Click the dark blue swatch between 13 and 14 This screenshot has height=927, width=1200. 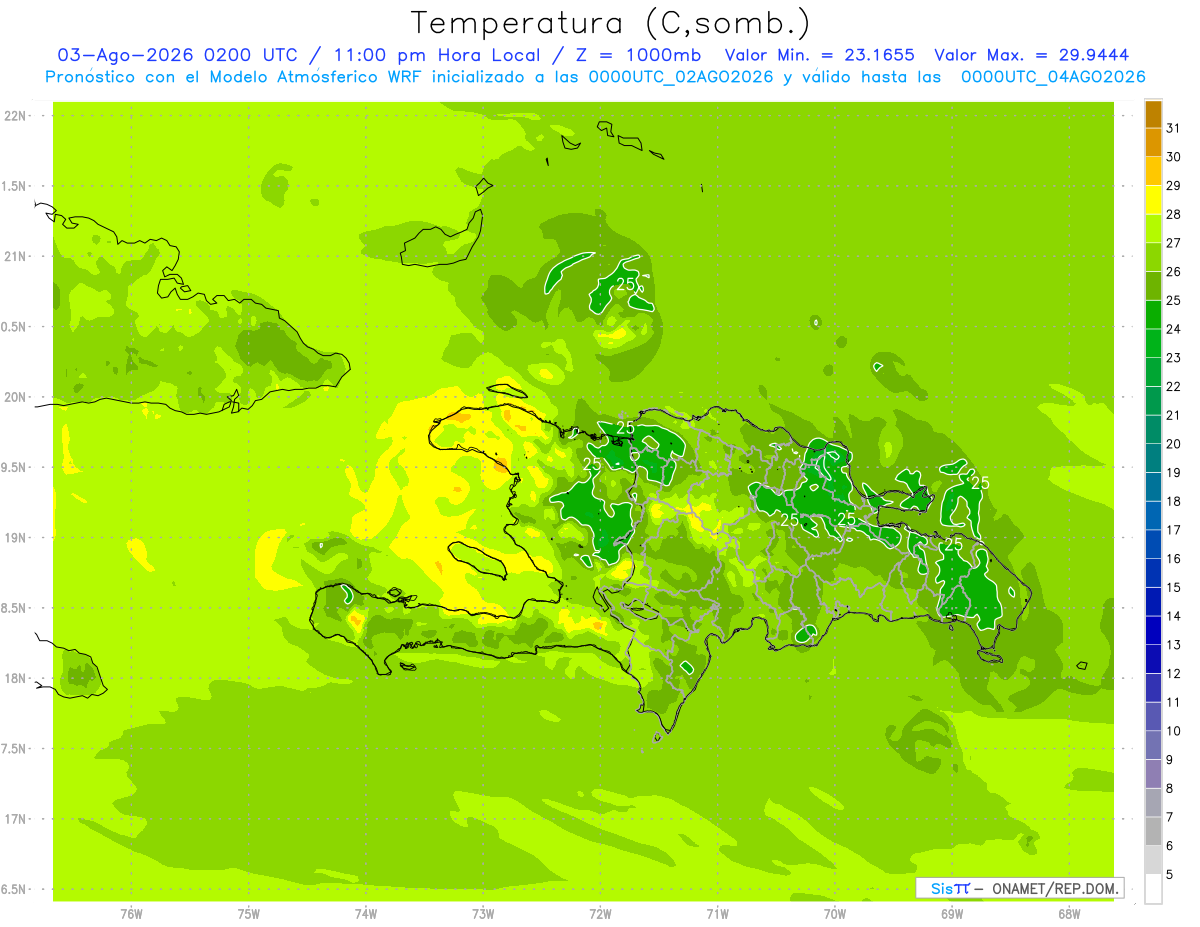pyautogui.click(x=1153, y=630)
